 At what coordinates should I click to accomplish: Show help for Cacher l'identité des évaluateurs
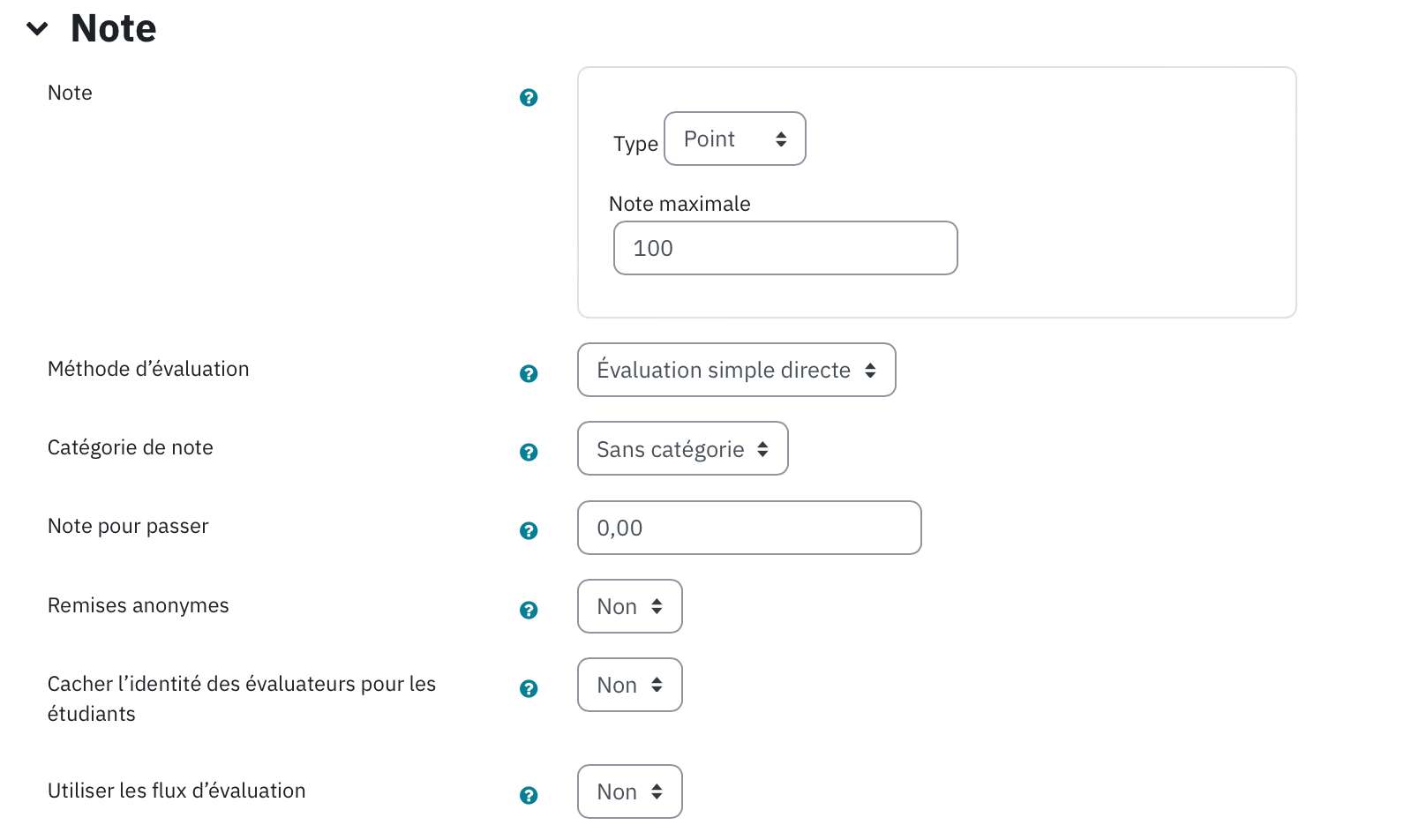(x=529, y=688)
